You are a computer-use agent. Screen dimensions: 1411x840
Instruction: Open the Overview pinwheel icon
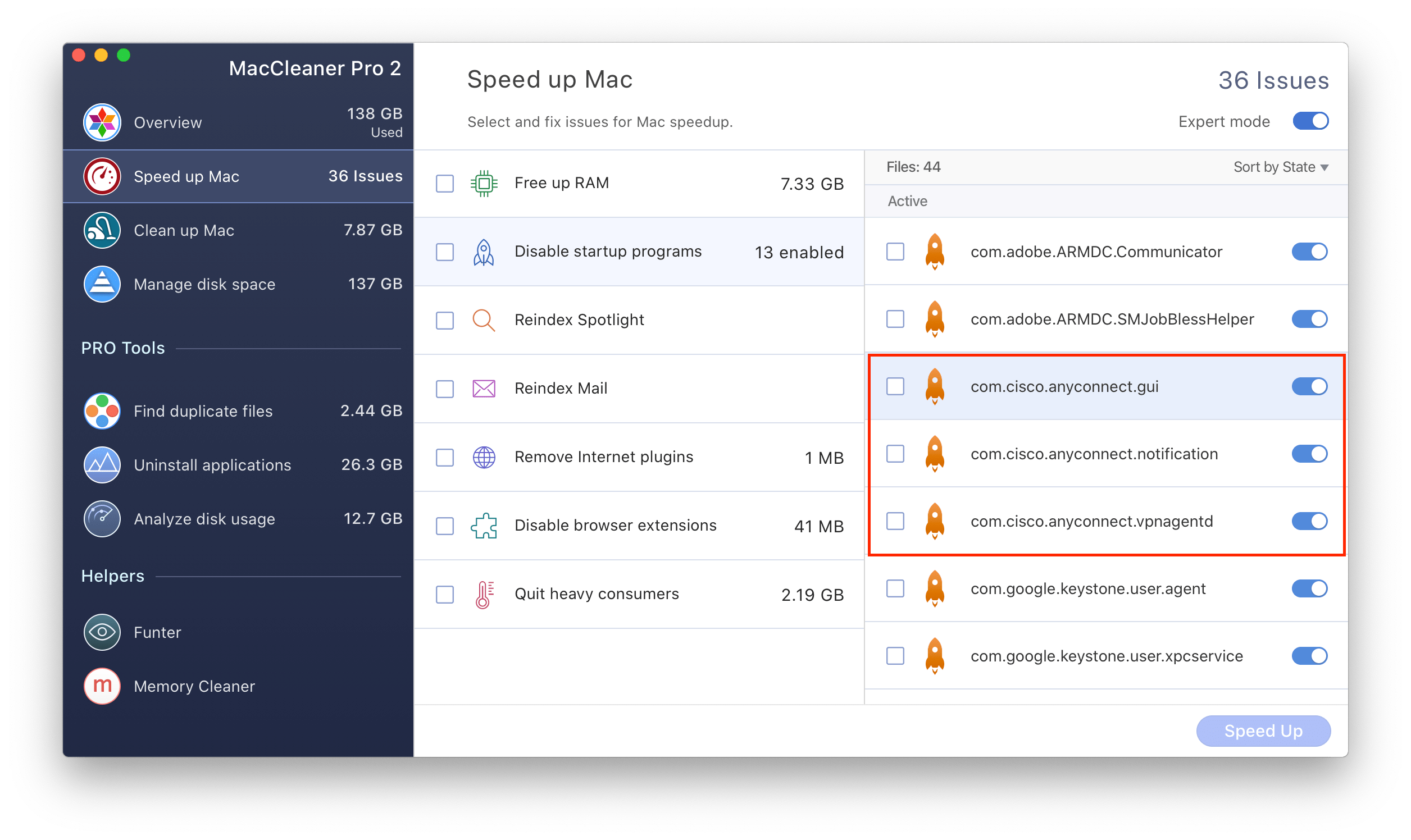coord(102,122)
